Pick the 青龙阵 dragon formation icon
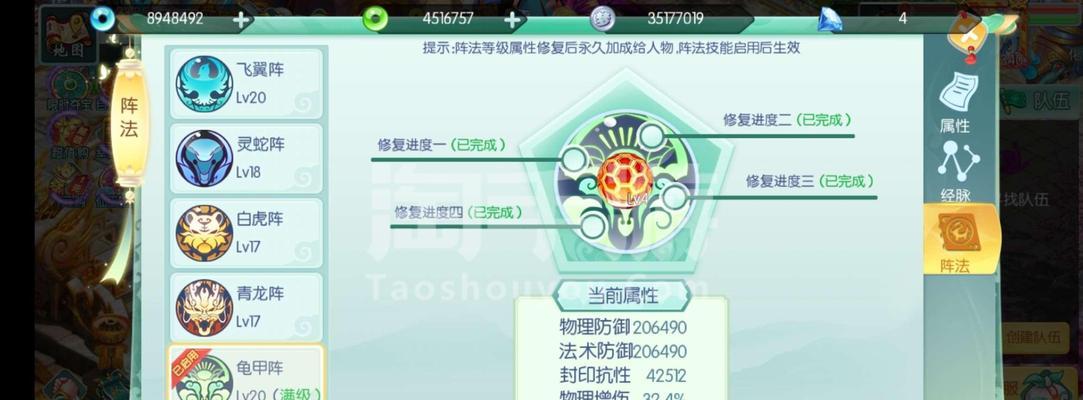Screen dimensions: 1083x400 click(204, 307)
